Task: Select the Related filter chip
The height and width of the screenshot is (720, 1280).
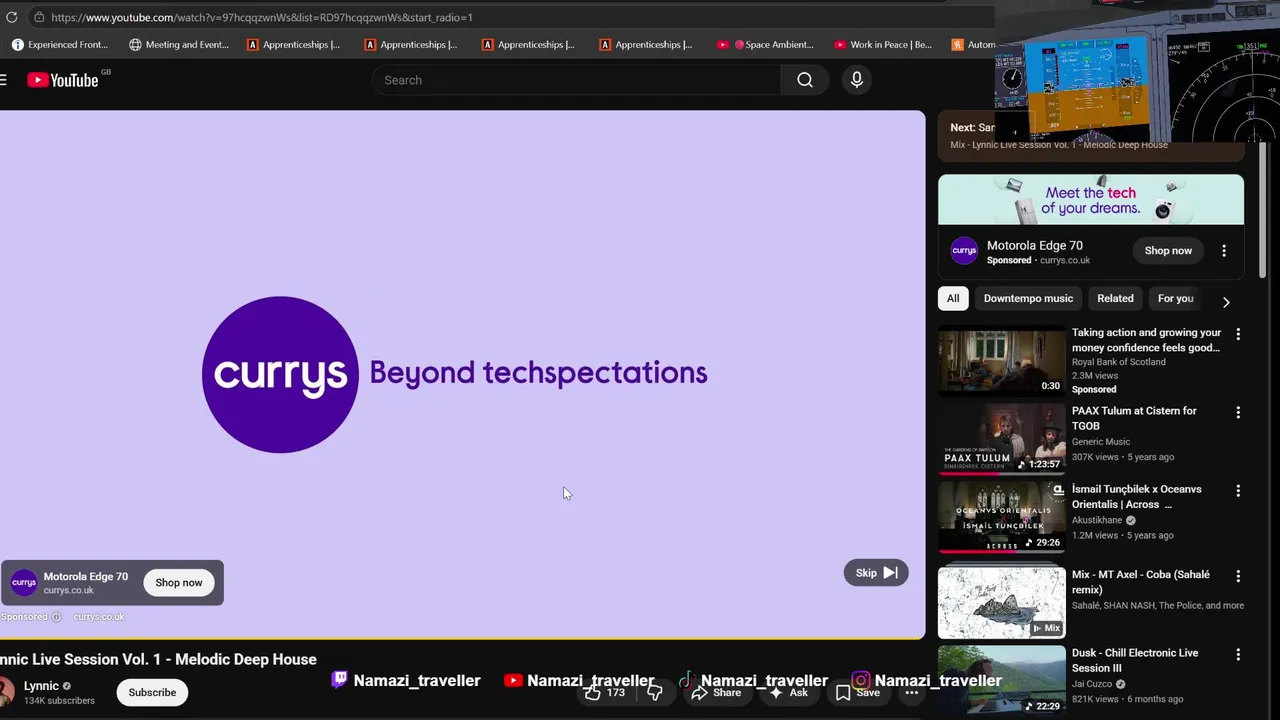Action: tap(1115, 298)
